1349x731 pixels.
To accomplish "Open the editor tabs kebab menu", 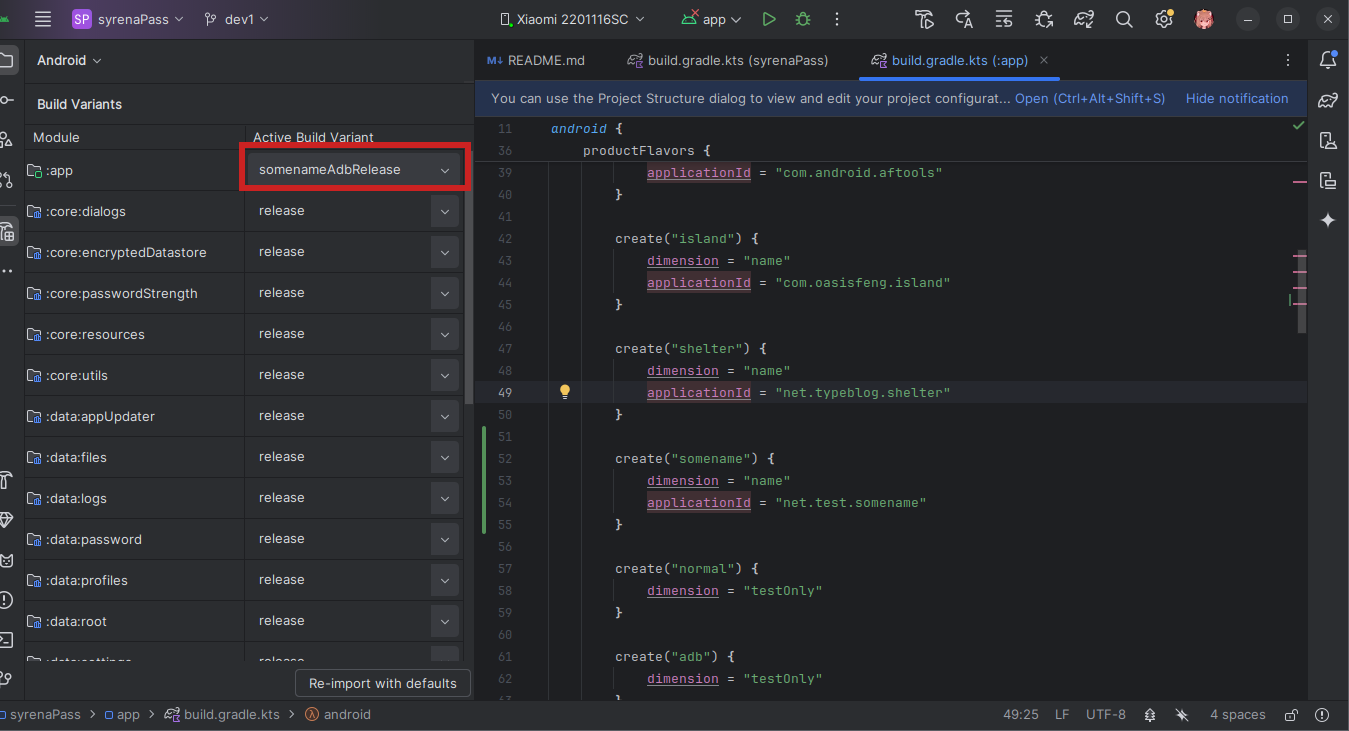I will tap(1288, 60).
